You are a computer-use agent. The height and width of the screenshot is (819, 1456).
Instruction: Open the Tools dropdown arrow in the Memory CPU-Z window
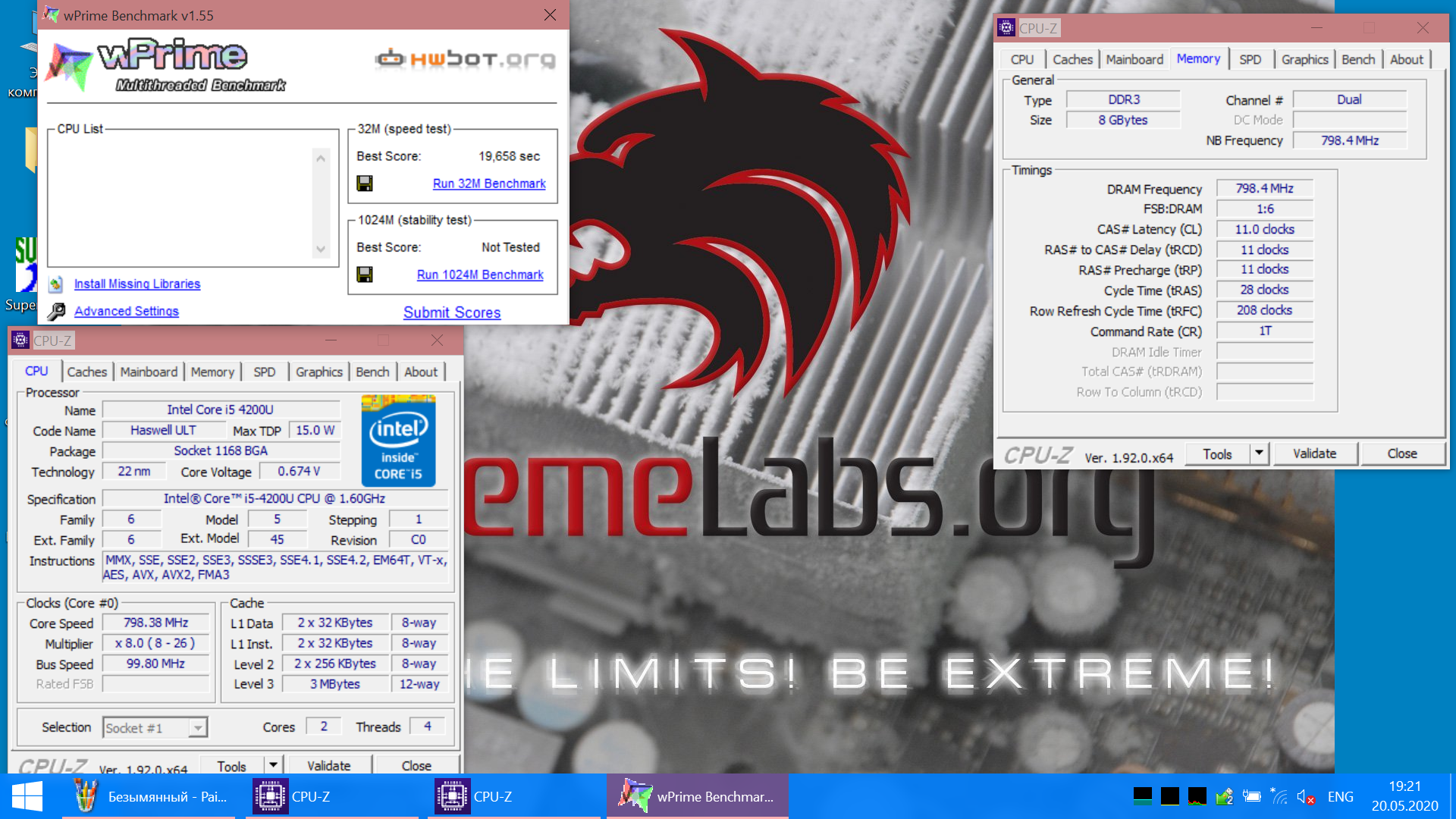(1259, 453)
